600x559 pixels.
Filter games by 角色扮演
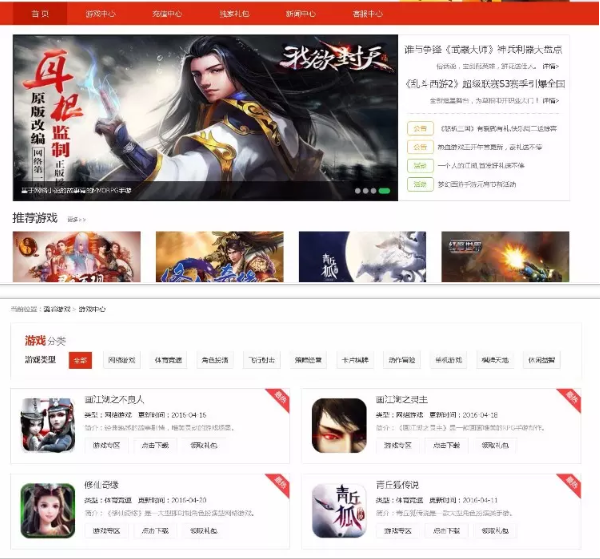click(215, 360)
